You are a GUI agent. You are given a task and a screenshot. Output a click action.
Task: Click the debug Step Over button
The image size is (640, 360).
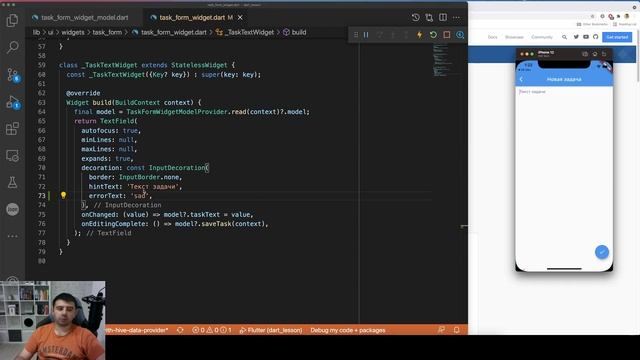[380, 35]
